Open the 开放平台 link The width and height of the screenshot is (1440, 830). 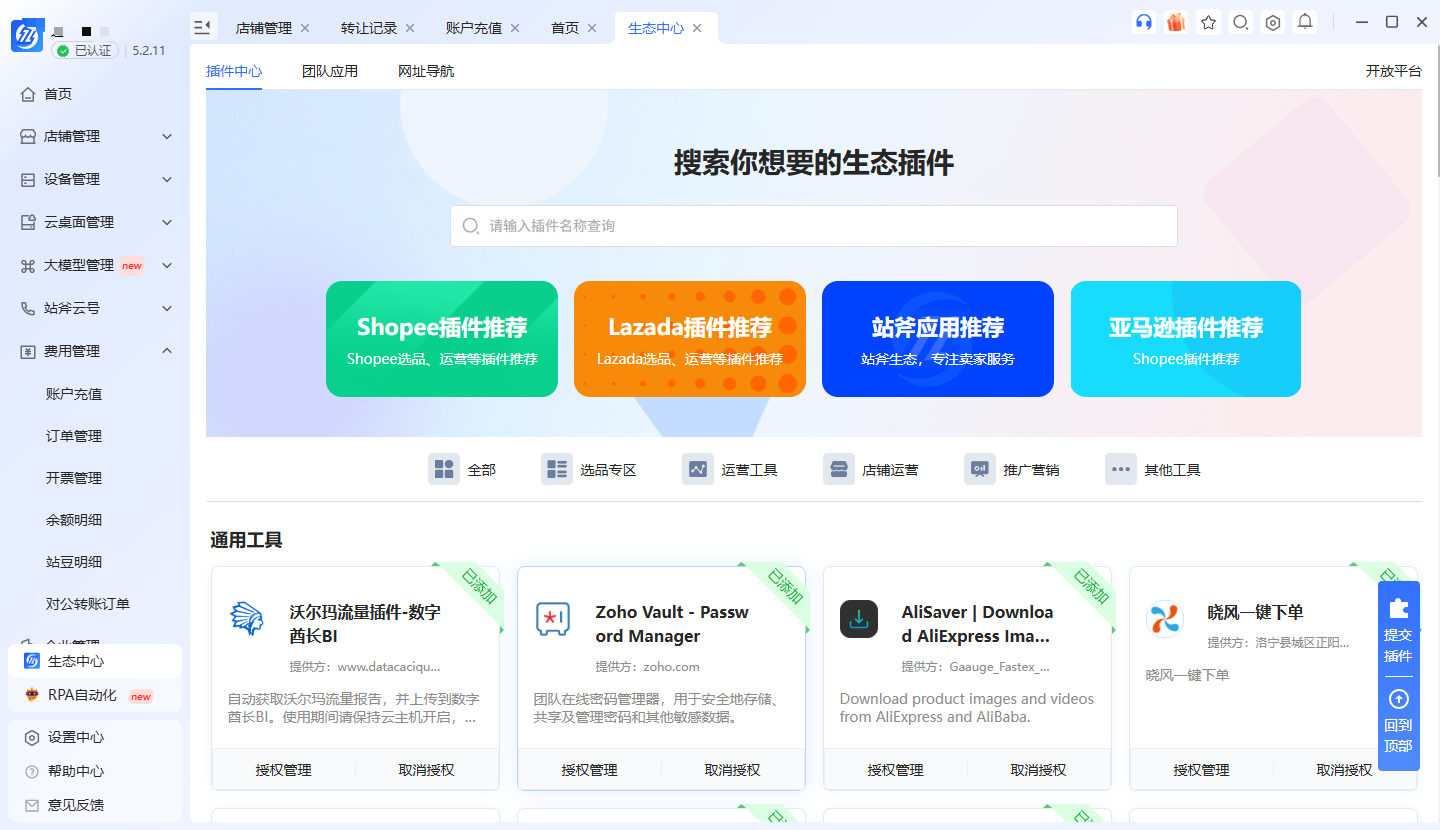point(1394,71)
